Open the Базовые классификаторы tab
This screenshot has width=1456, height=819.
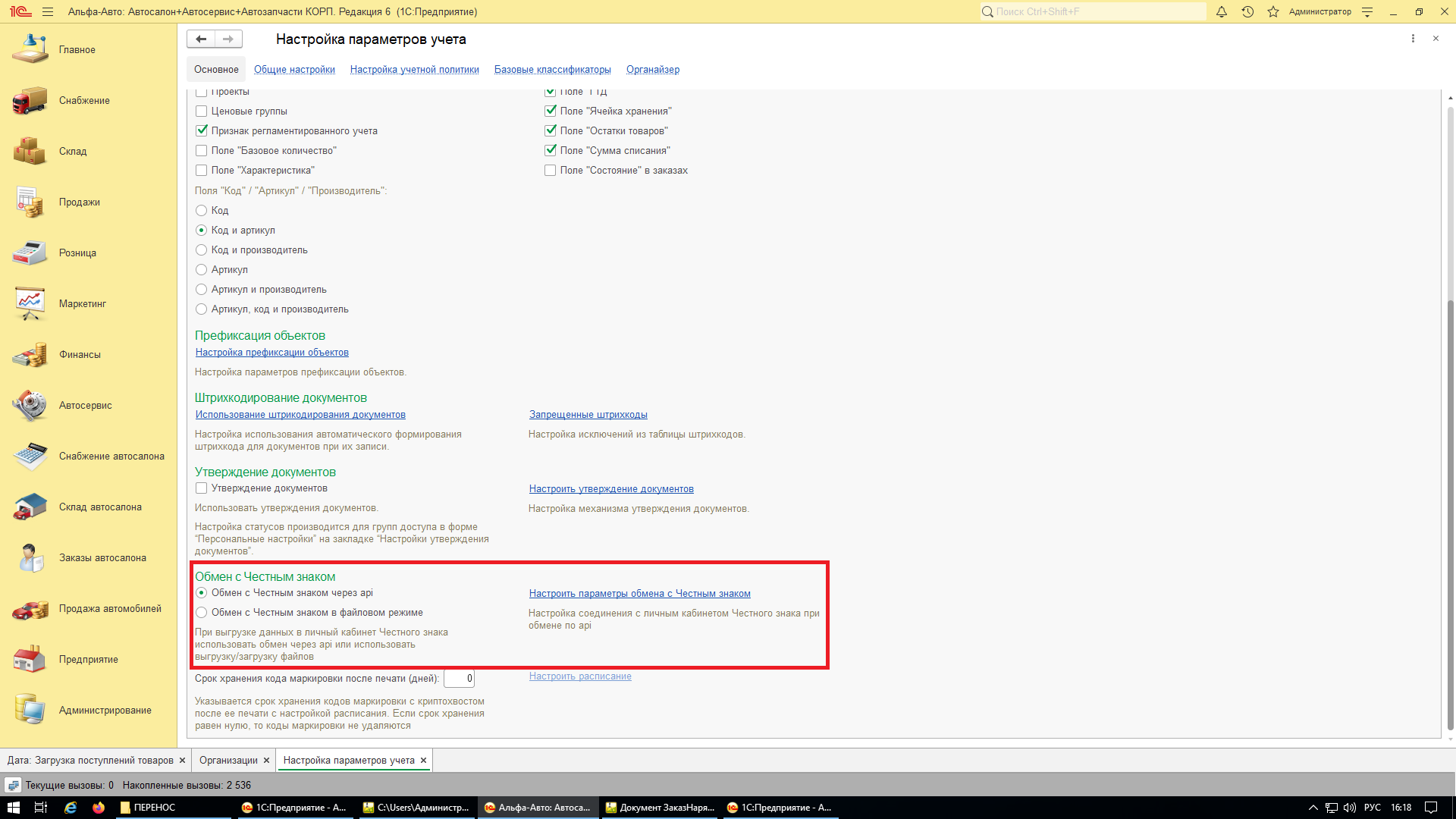[553, 70]
